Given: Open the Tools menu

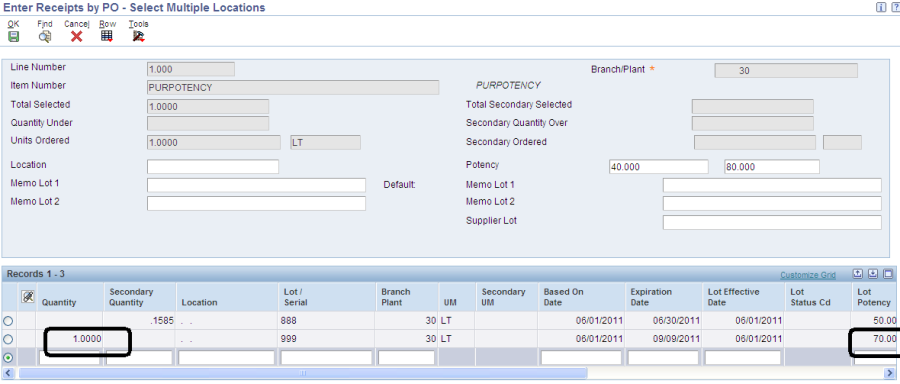Looking at the screenshot, I should point(138,24).
